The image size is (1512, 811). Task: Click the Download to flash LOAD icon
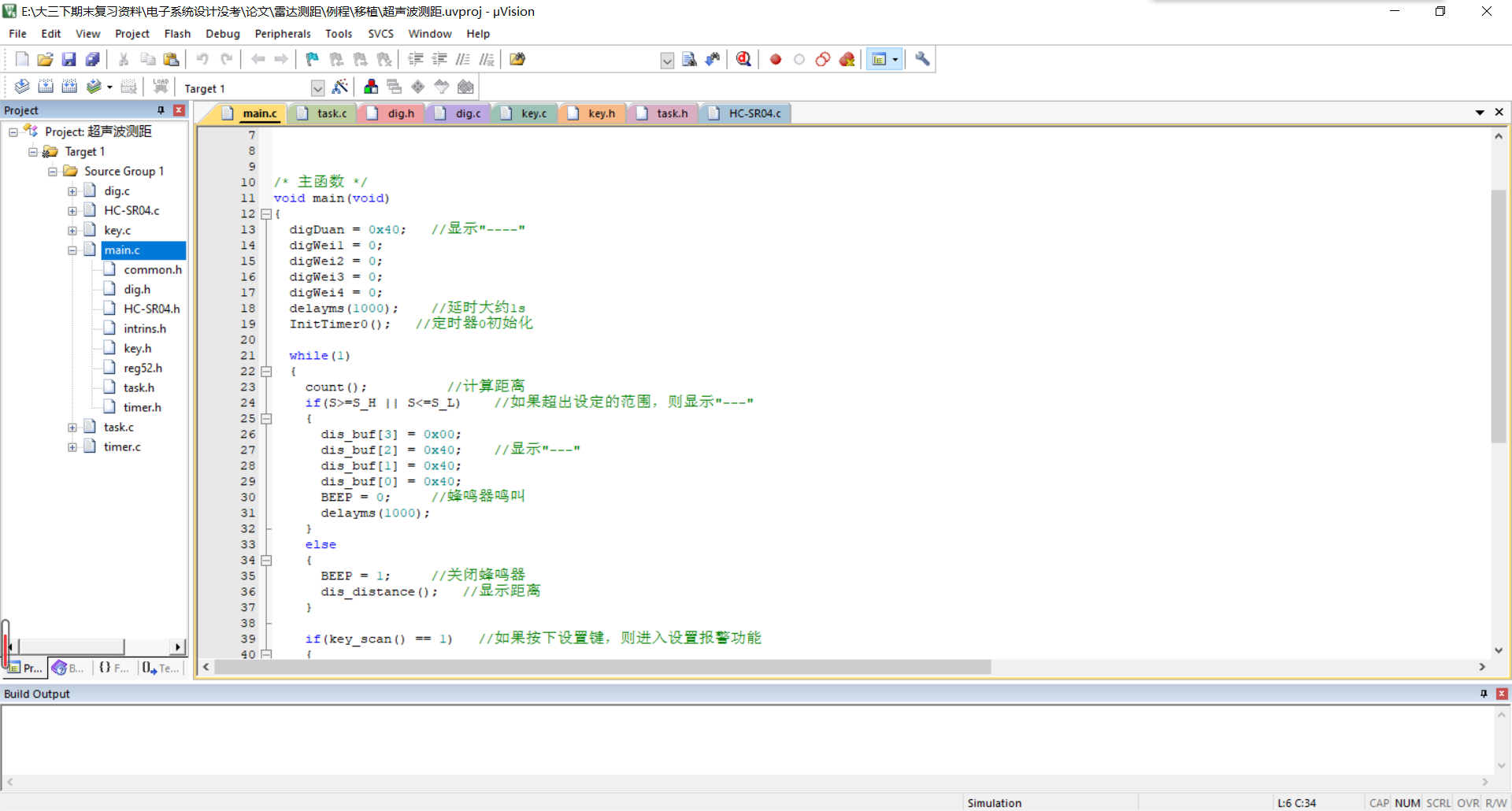(161, 87)
